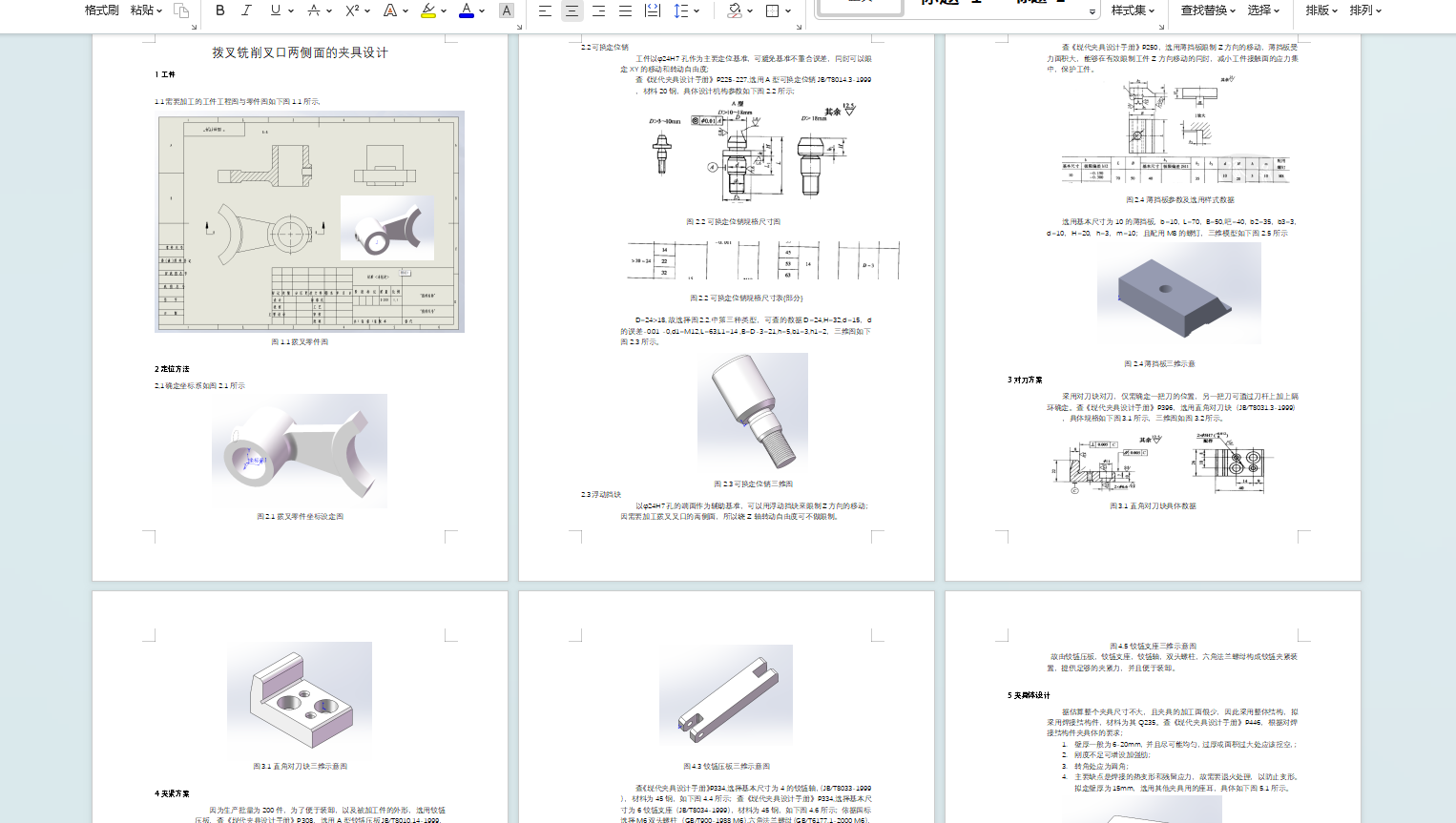1456x823 pixels.
Task: Apply strikethrough with the struck-A icon
Action: (314, 10)
